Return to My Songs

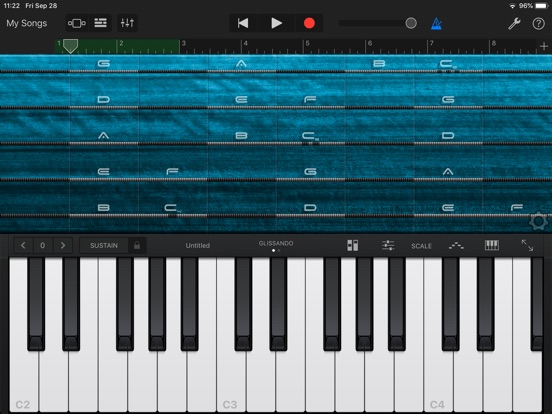pos(27,23)
